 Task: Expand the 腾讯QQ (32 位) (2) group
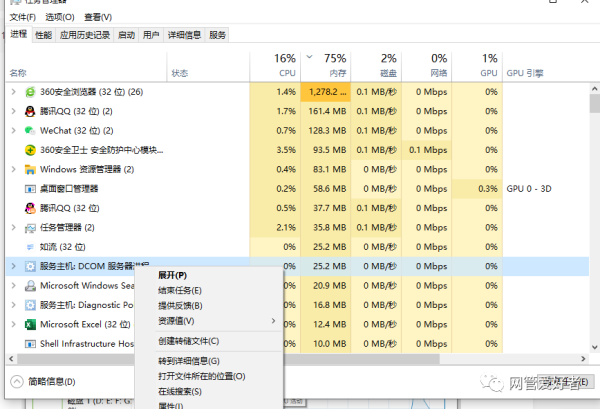pyautogui.click(x=14, y=111)
